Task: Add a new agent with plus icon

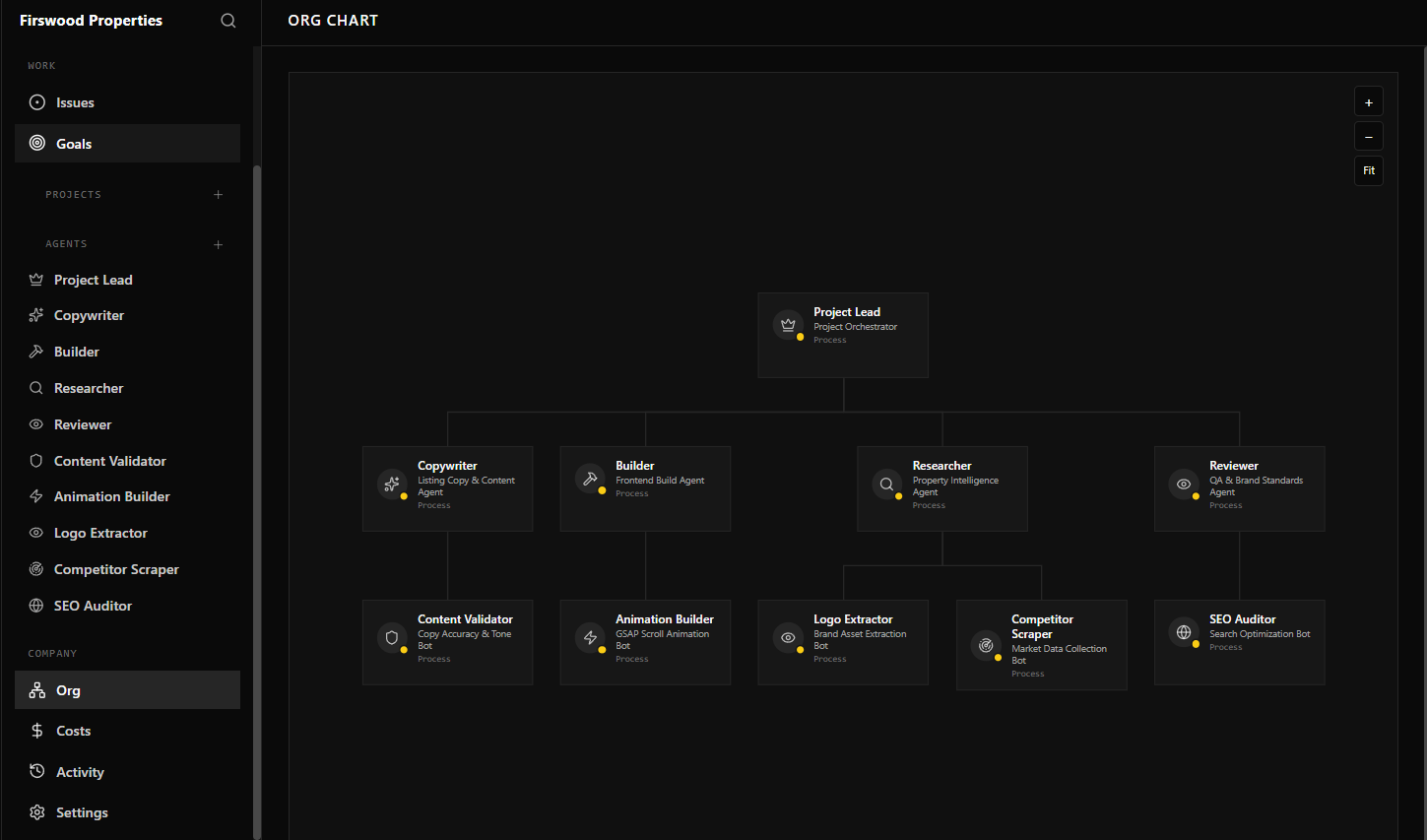Action: click(219, 244)
